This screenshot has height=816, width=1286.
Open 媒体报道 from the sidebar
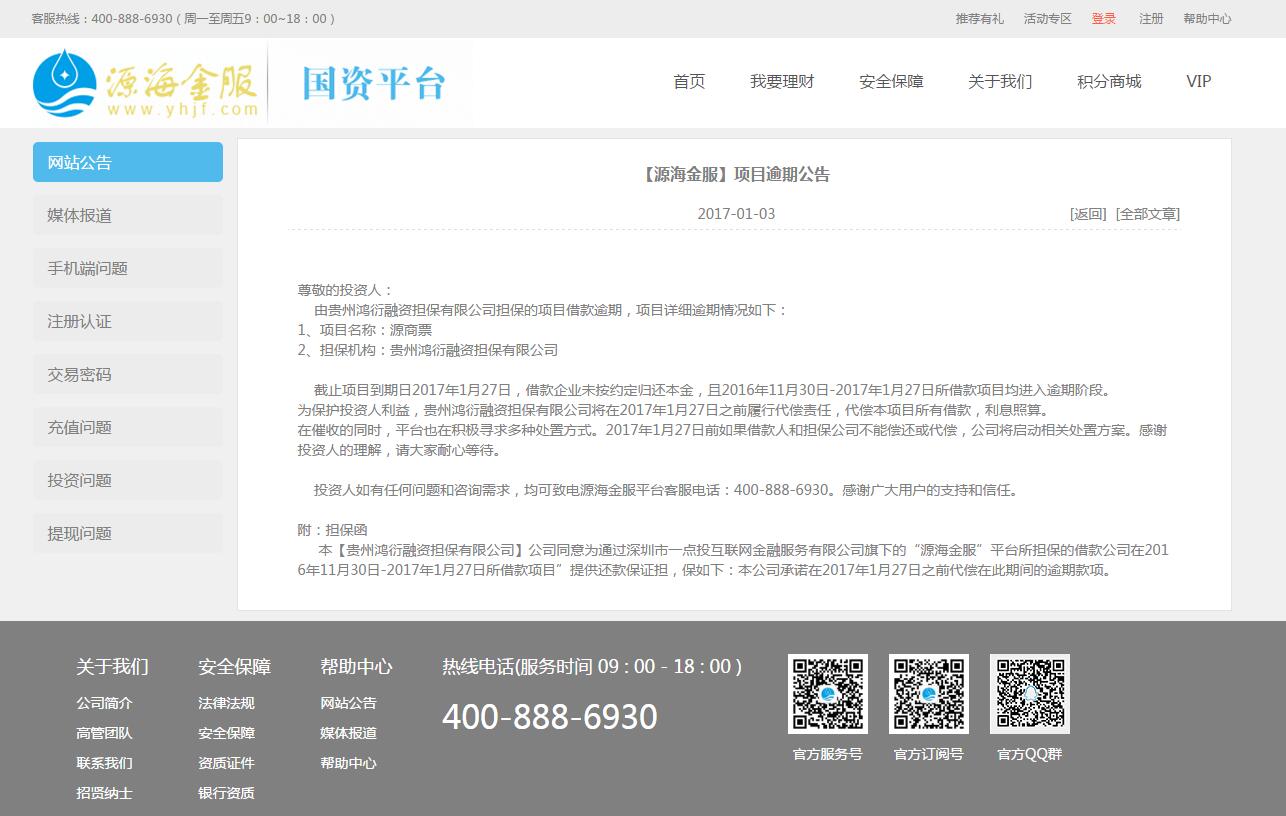click(127, 214)
